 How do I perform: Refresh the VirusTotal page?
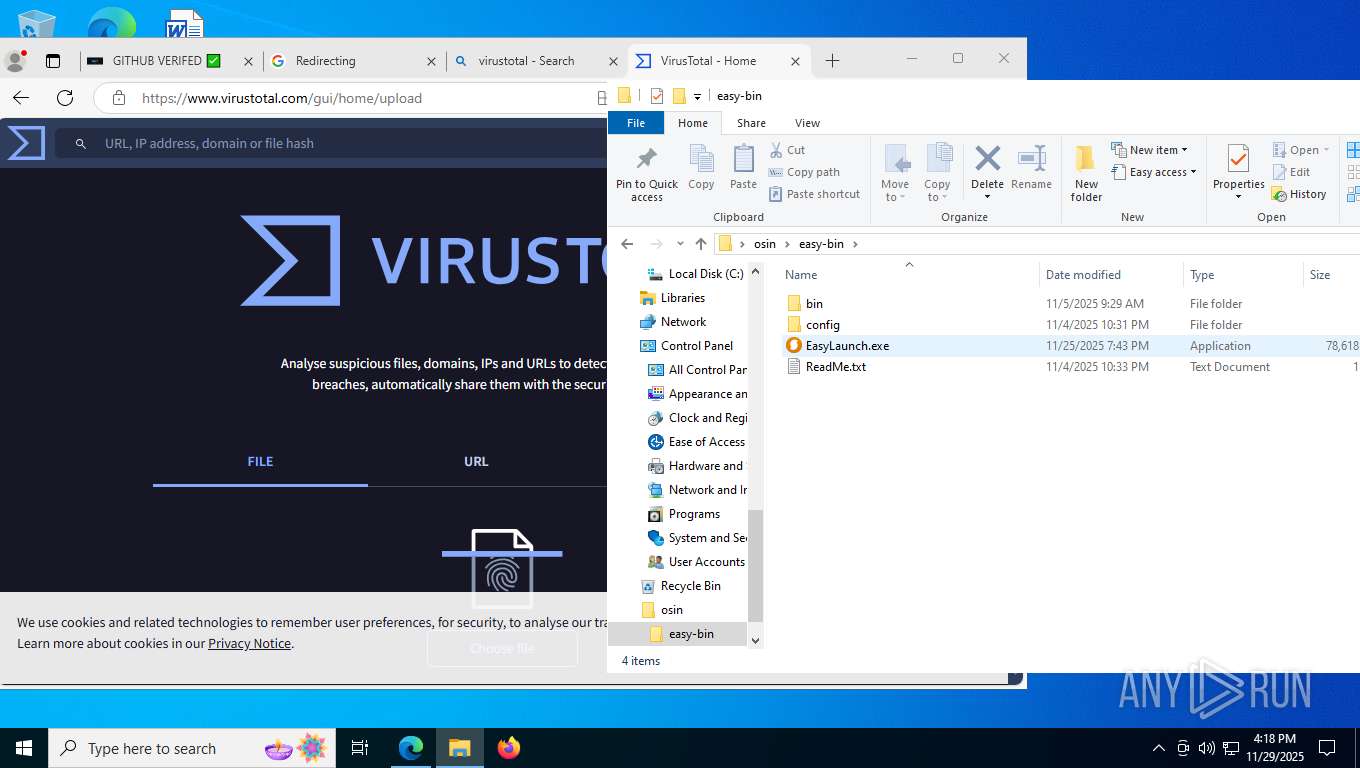(65, 98)
